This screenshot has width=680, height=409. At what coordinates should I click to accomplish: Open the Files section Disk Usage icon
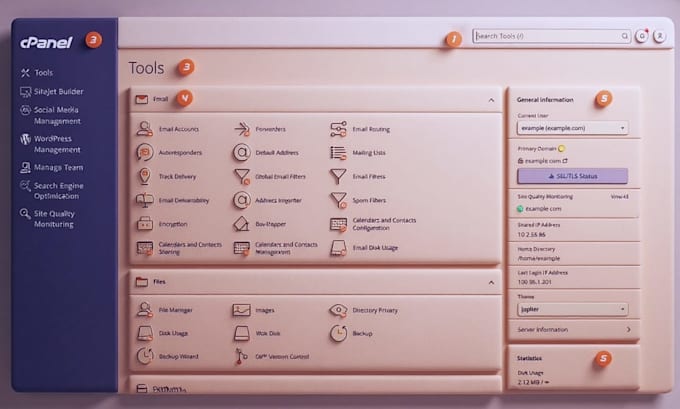point(144,333)
